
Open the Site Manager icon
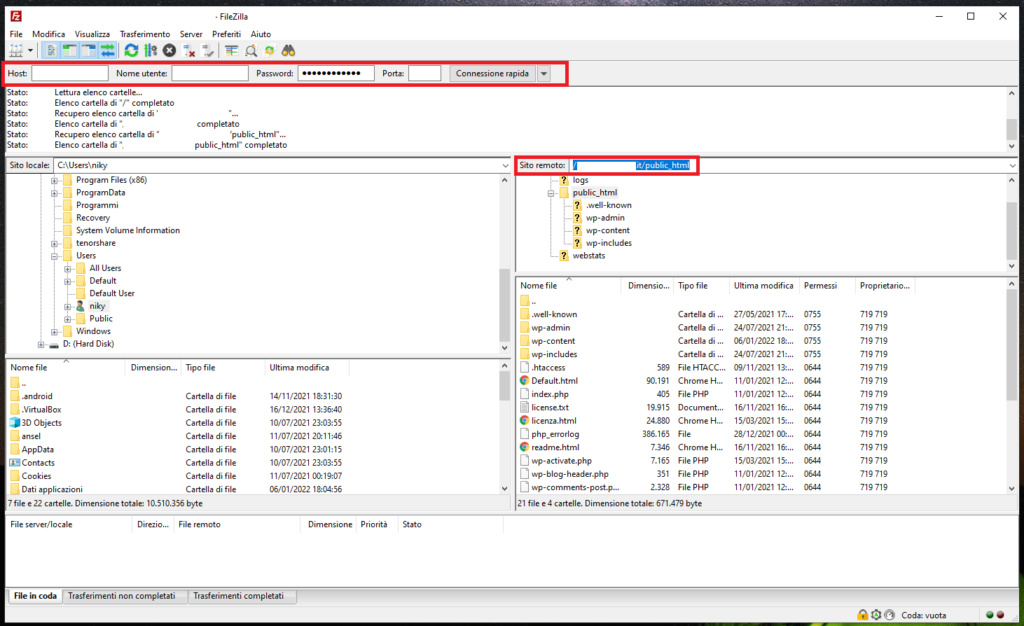[x=16, y=50]
